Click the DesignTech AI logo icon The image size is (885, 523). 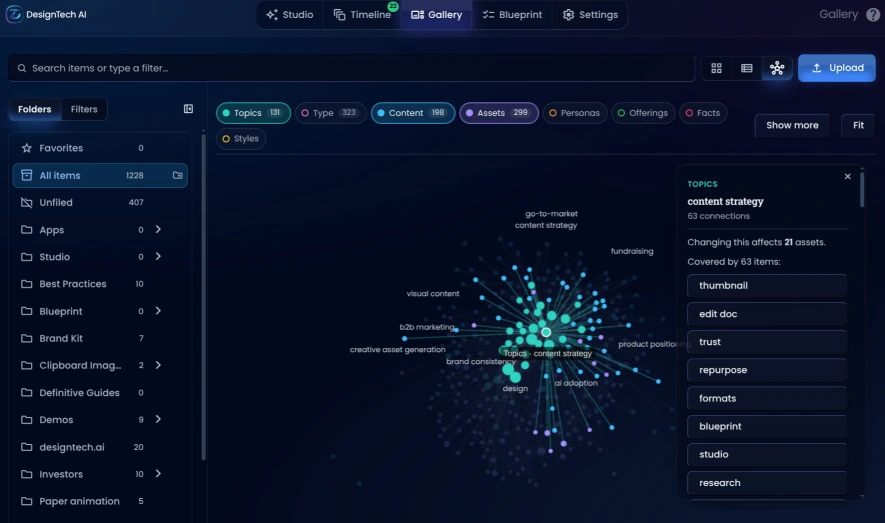pyautogui.click(x=14, y=14)
